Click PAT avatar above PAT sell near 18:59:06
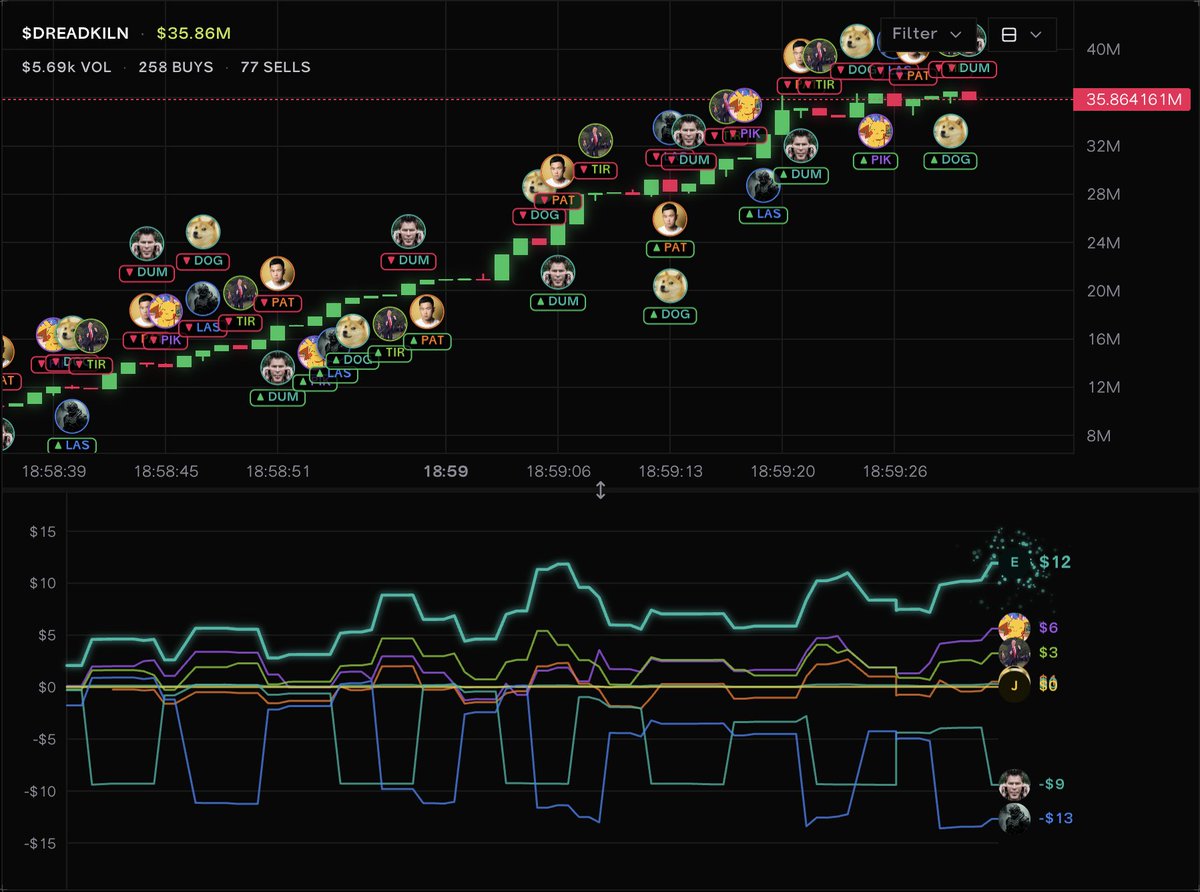 coord(558,173)
